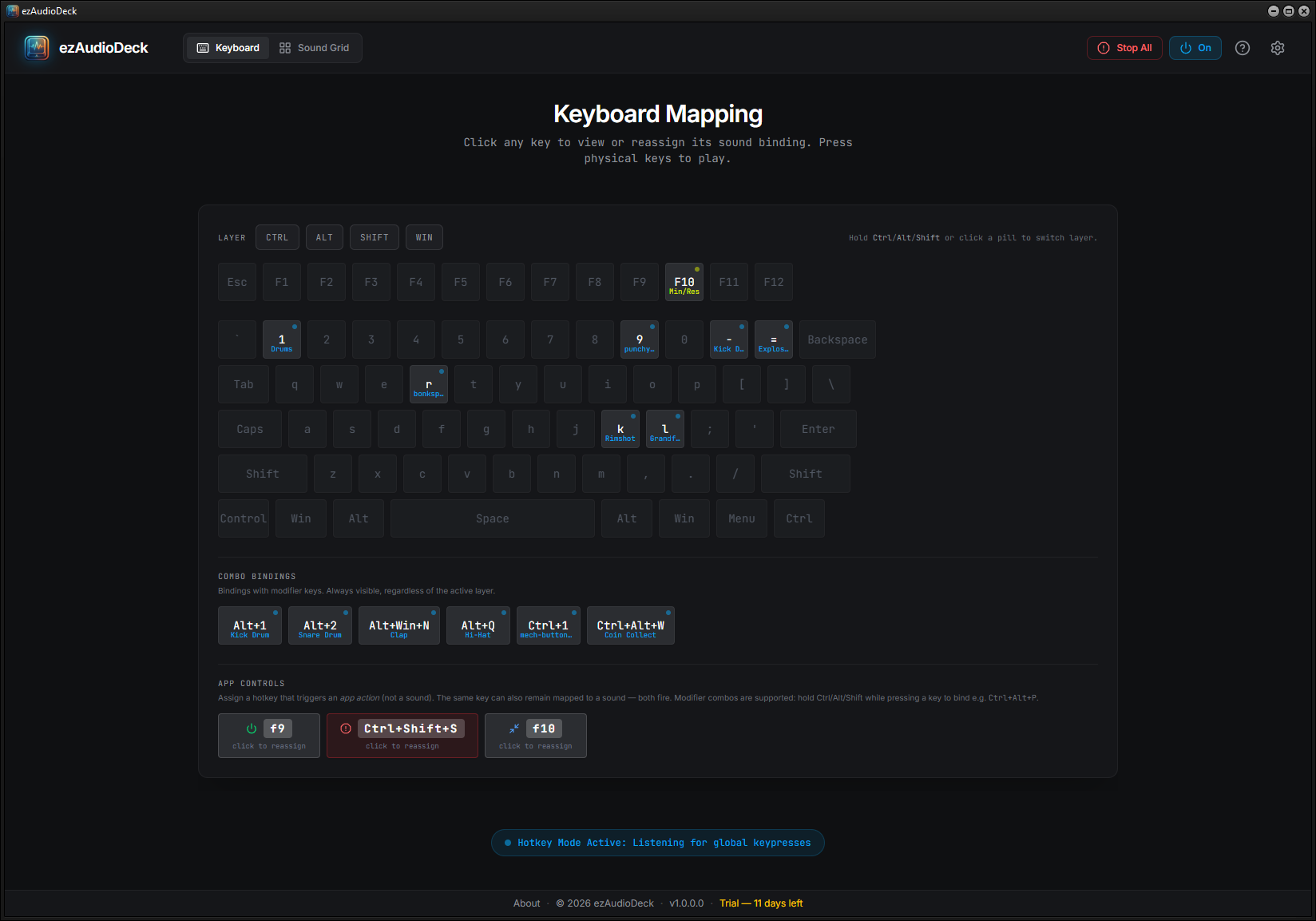Click the Sound Grid tab icon
The height and width of the screenshot is (921, 1316).
[285, 48]
